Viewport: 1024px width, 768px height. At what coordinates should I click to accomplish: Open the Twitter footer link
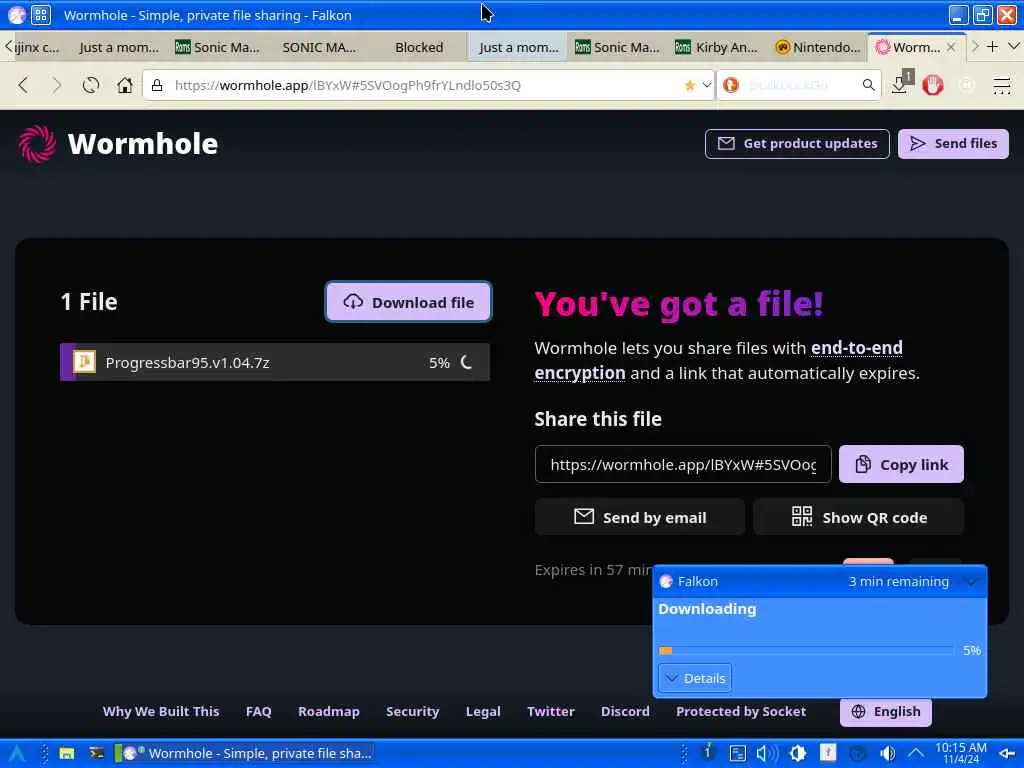coord(551,711)
